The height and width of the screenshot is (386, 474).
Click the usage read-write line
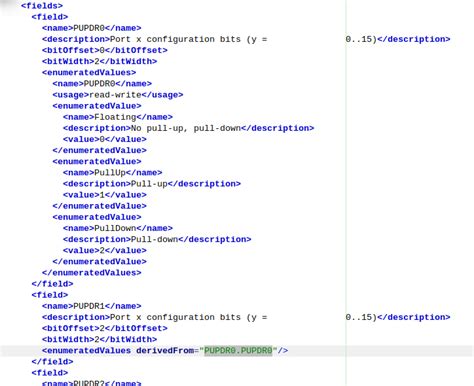[x=118, y=95]
